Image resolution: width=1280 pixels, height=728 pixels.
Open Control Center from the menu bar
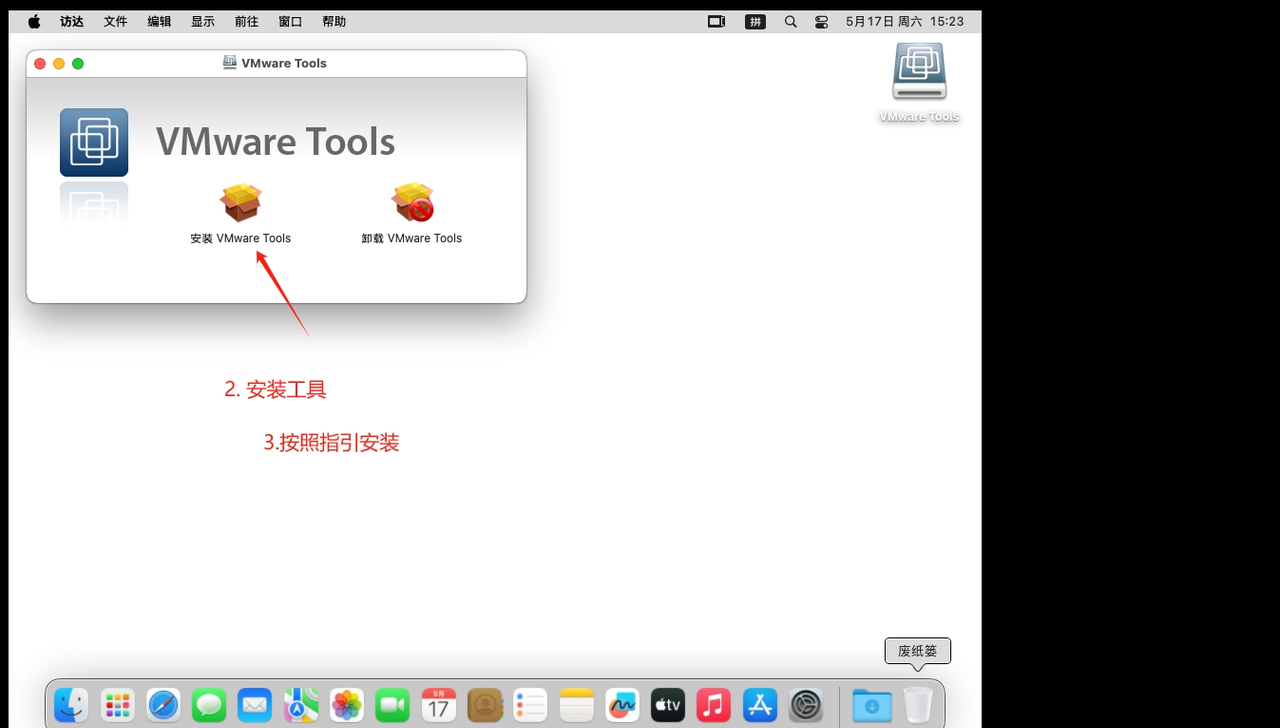[821, 20]
